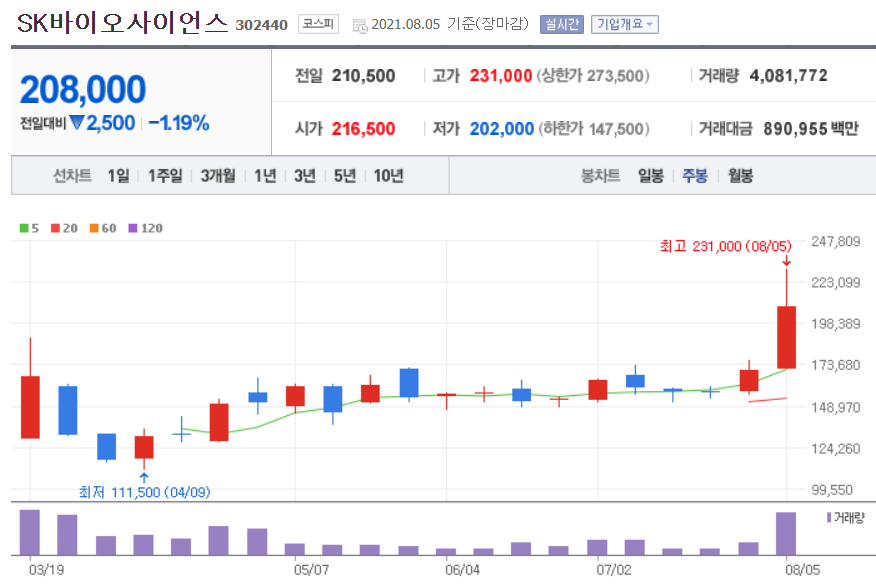876x584 pixels.
Task: Click the 고가 231,000 value
Action: click(501, 75)
